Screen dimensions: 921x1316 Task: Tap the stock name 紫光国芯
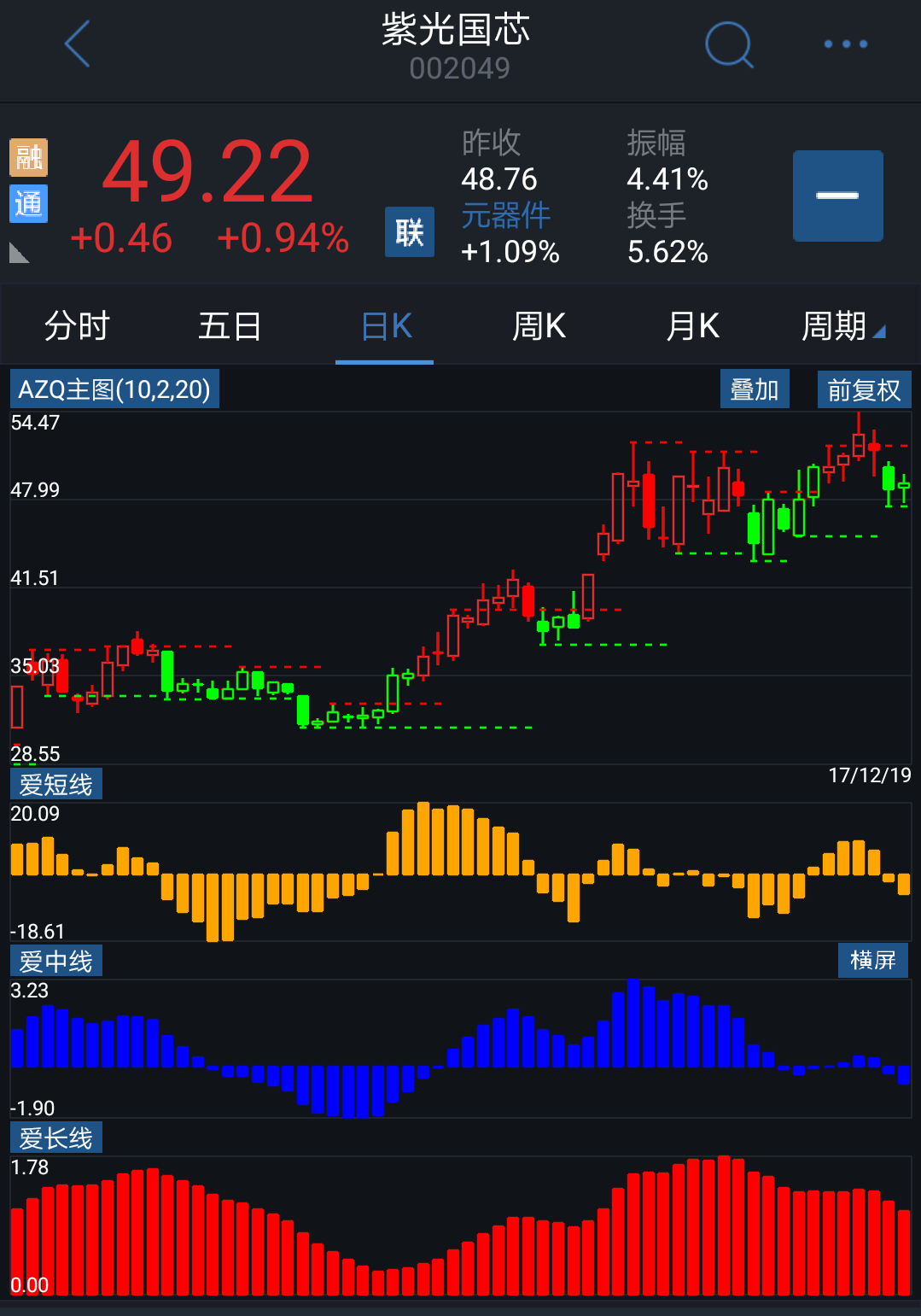pos(457,29)
